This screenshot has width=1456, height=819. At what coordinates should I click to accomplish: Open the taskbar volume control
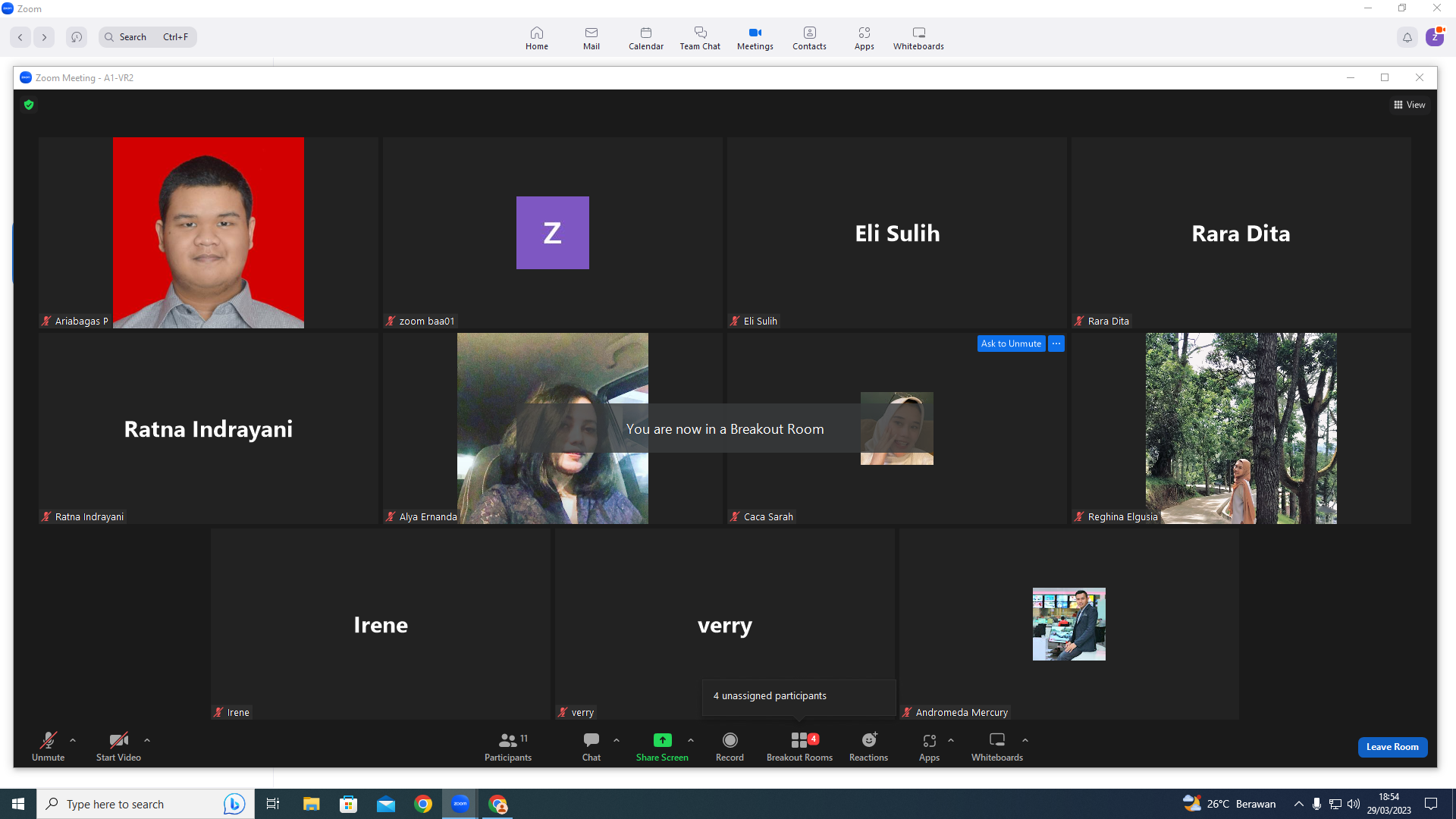(1354, 804)
